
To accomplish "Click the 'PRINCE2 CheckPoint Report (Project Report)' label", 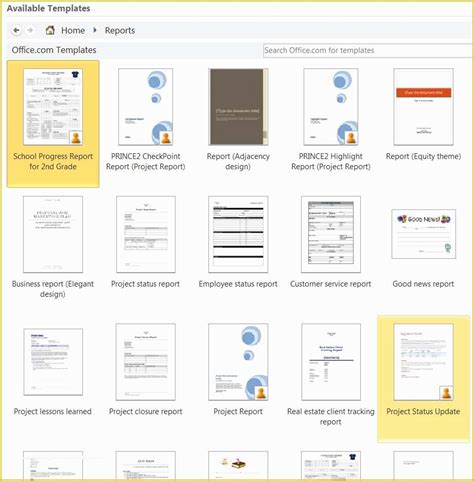I will pos(146,161).
